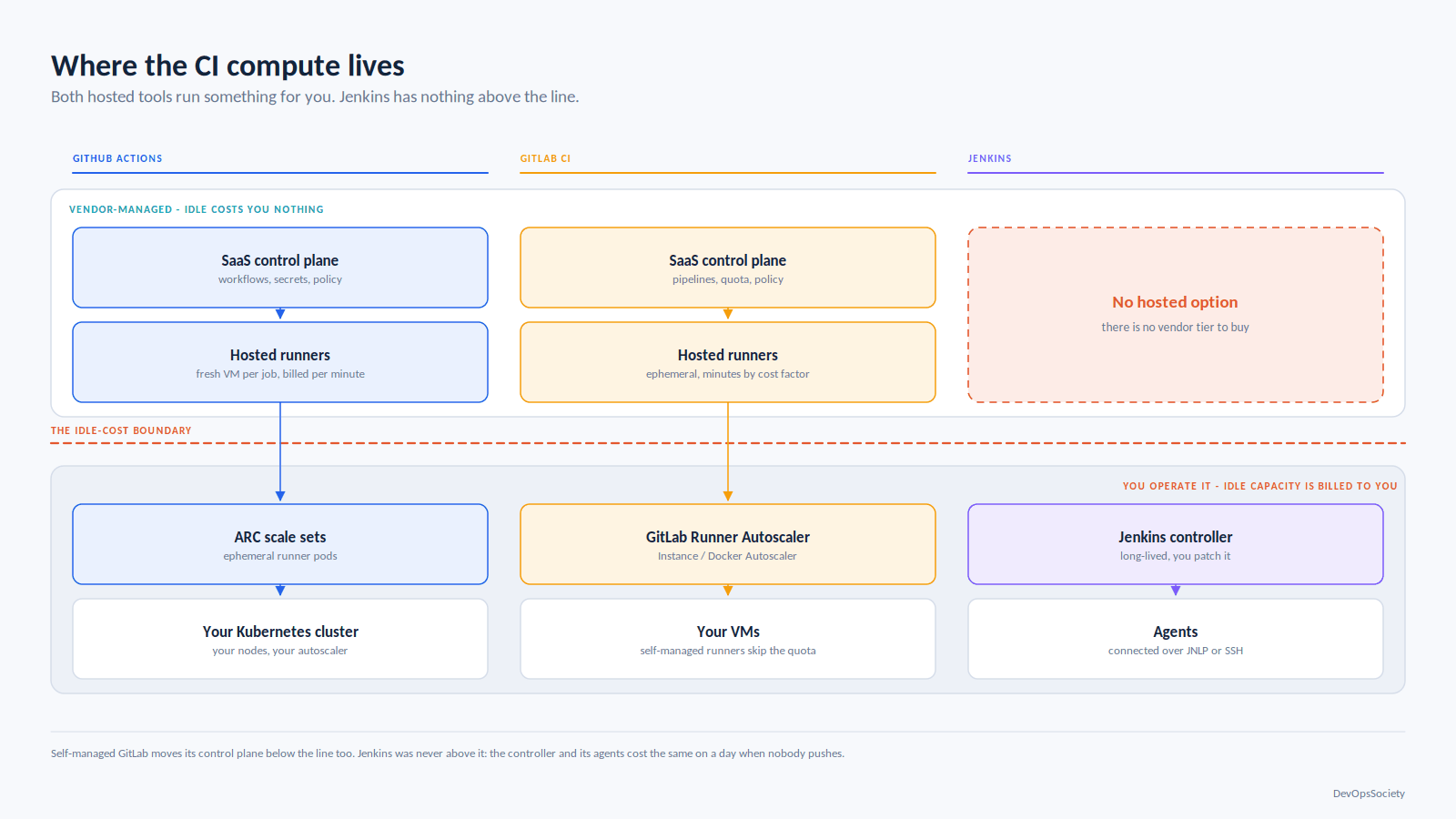The height and width of the screenshot is (819, 1456).
Task: Click Hosted runners box billed per minute
Action: click(x=280, y=362)
